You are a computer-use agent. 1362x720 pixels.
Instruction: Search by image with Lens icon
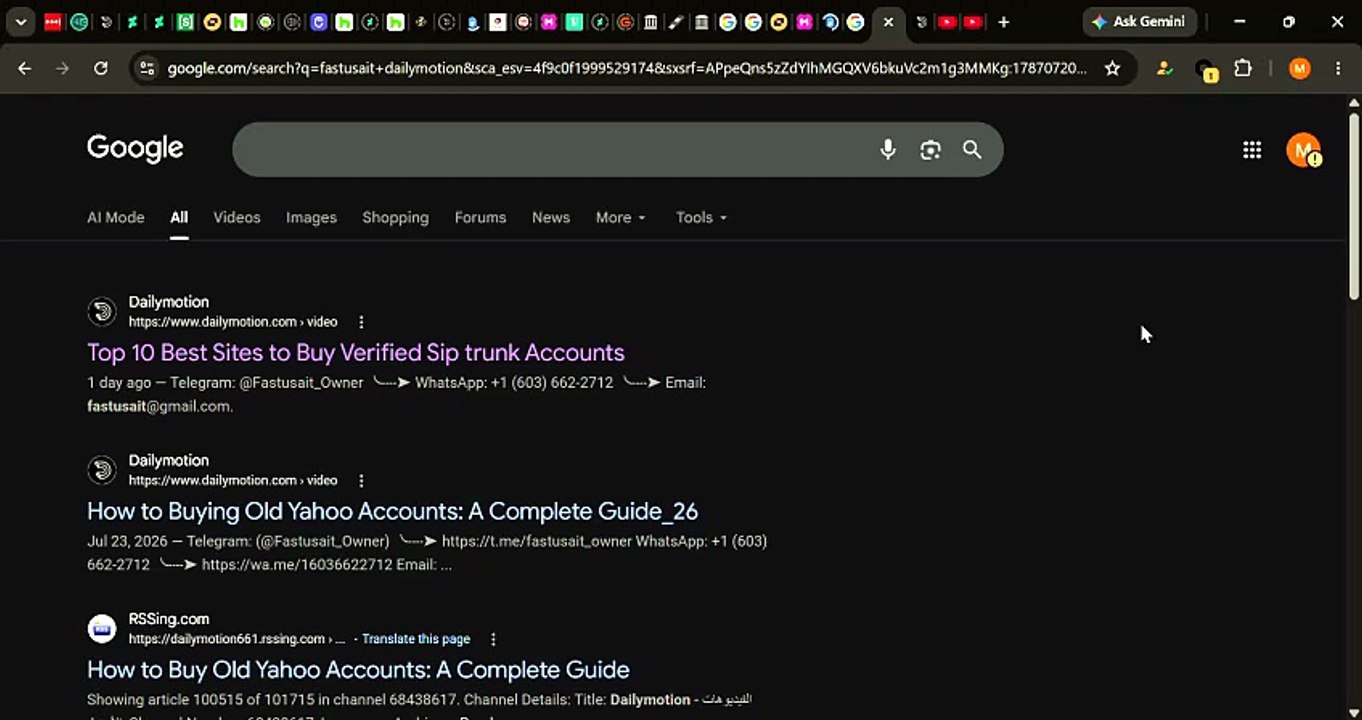tap(930, 149)
